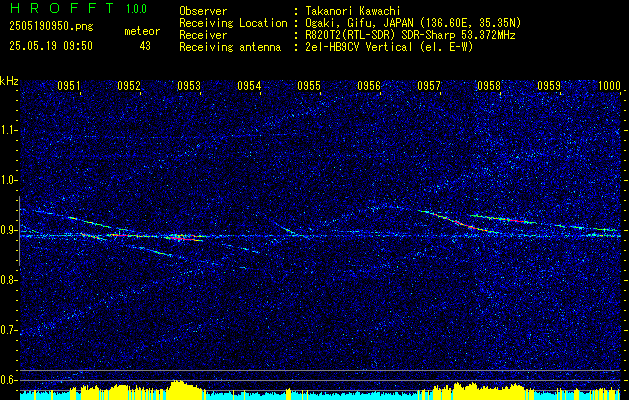Click the version number 1.0.0
The height and width of the screenshot is (400, 629).
(136, 9)
